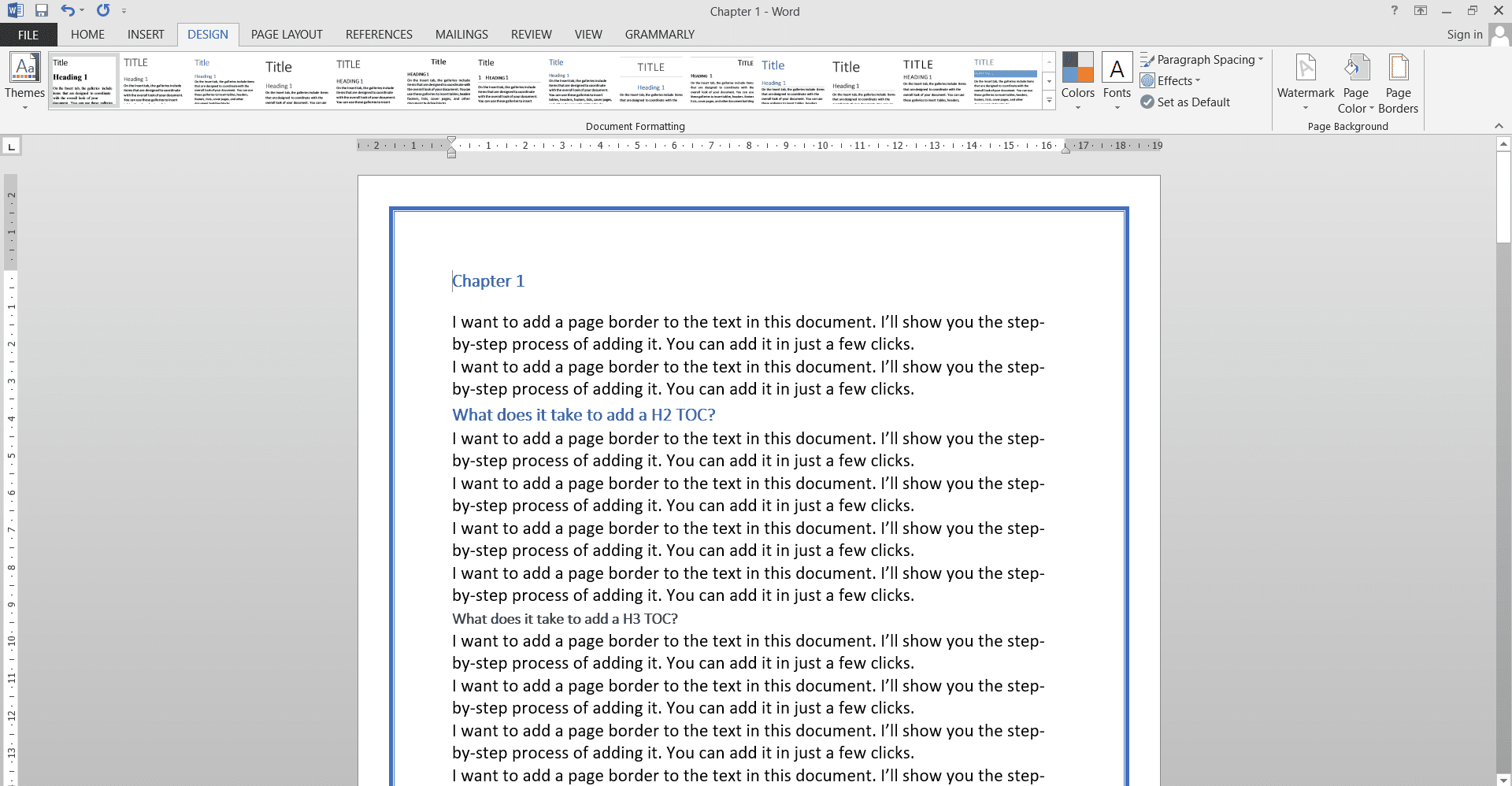
Task: Select the first document theme thumbnail
Action: click(83, 80)
